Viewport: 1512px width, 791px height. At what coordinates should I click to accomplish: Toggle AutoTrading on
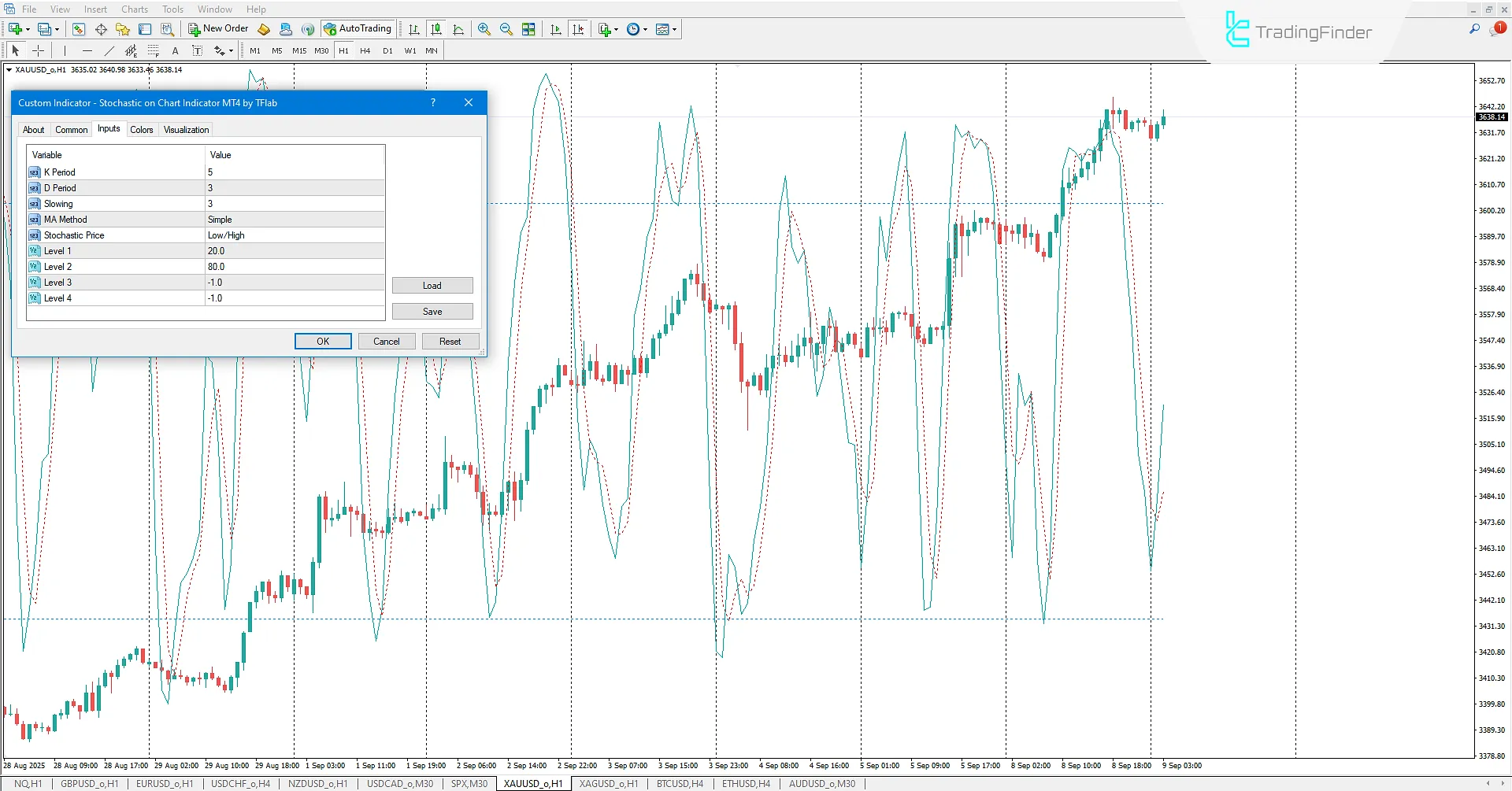(358, 28)
